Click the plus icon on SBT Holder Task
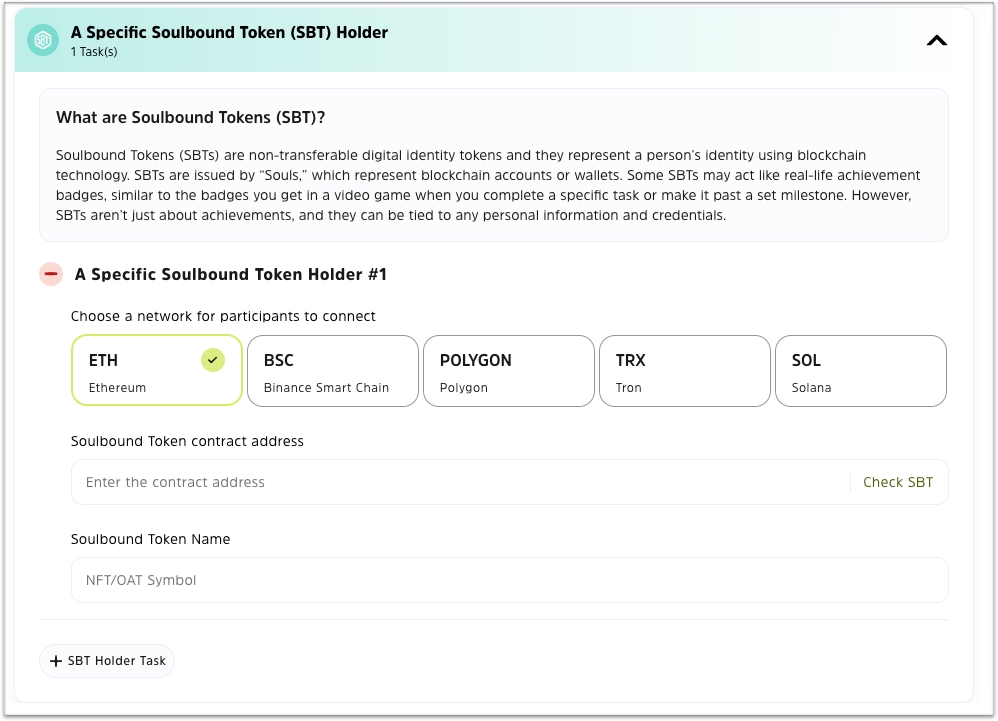This screenshot has width=998, height=721. [56, 661]
